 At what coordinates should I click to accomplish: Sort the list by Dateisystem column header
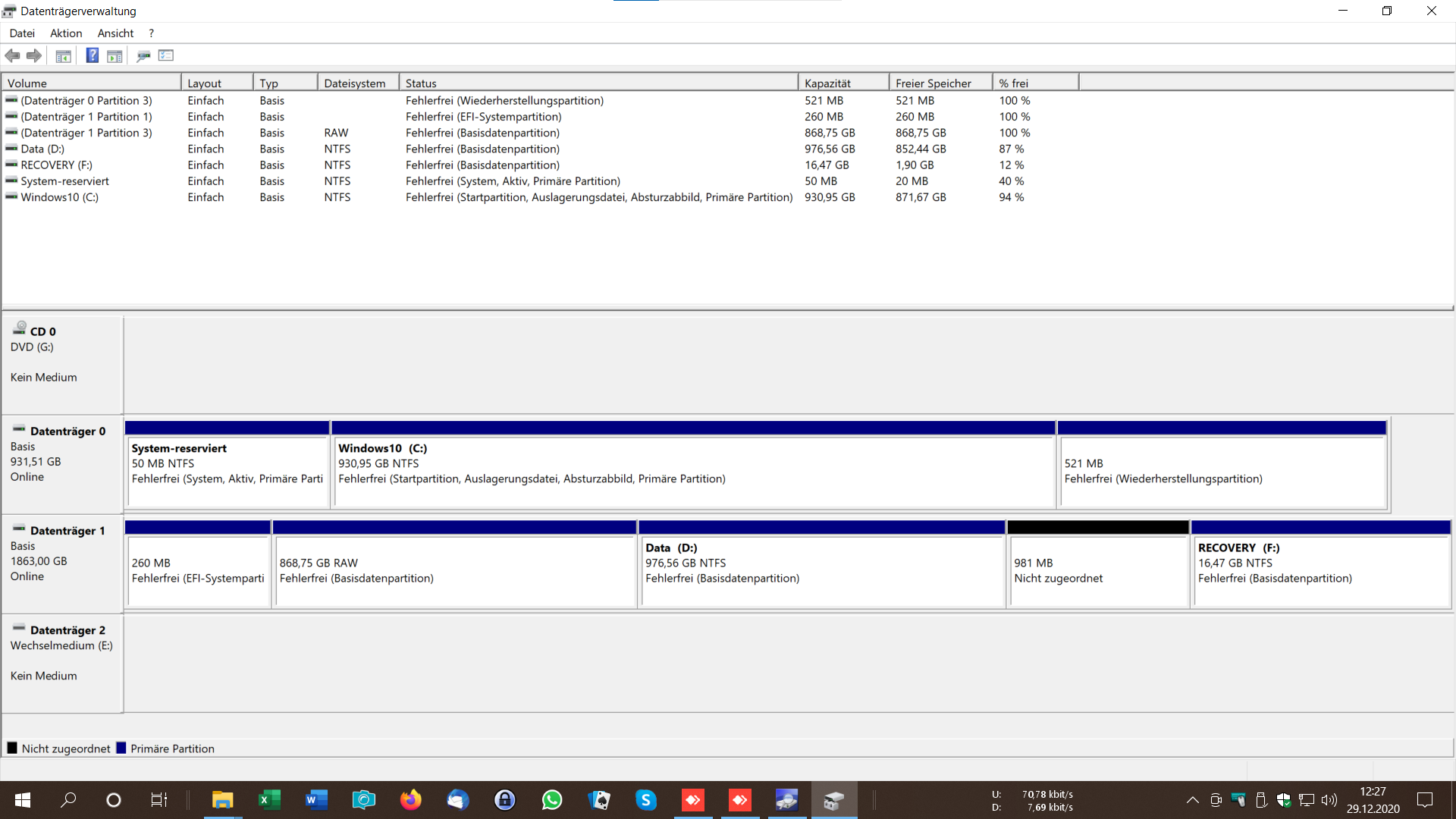355,83
